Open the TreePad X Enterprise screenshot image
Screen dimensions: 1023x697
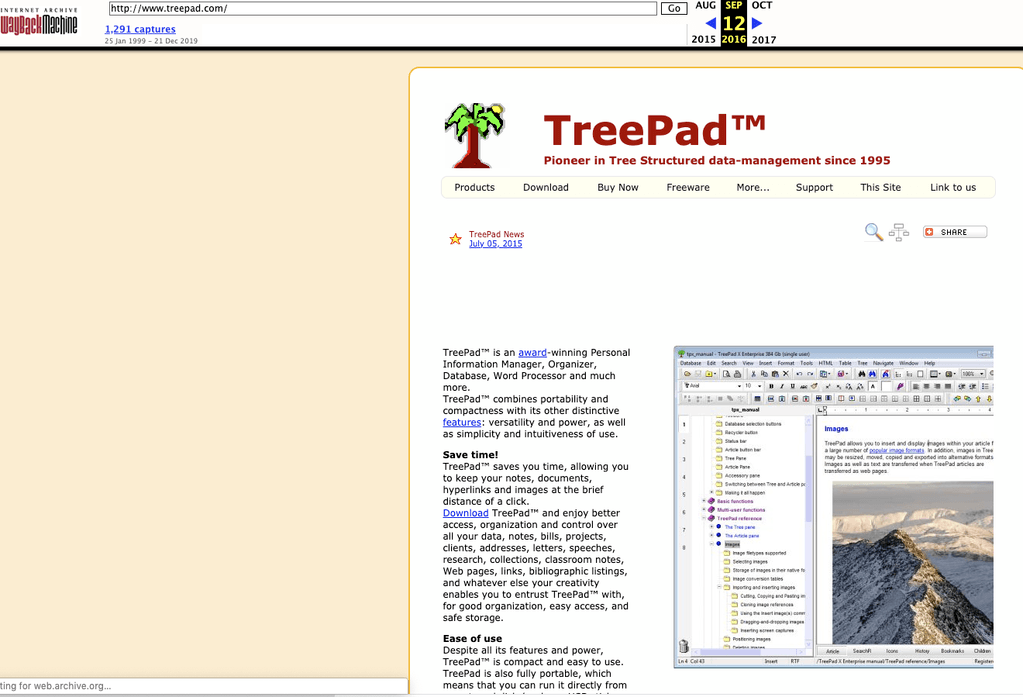[833, 507]
